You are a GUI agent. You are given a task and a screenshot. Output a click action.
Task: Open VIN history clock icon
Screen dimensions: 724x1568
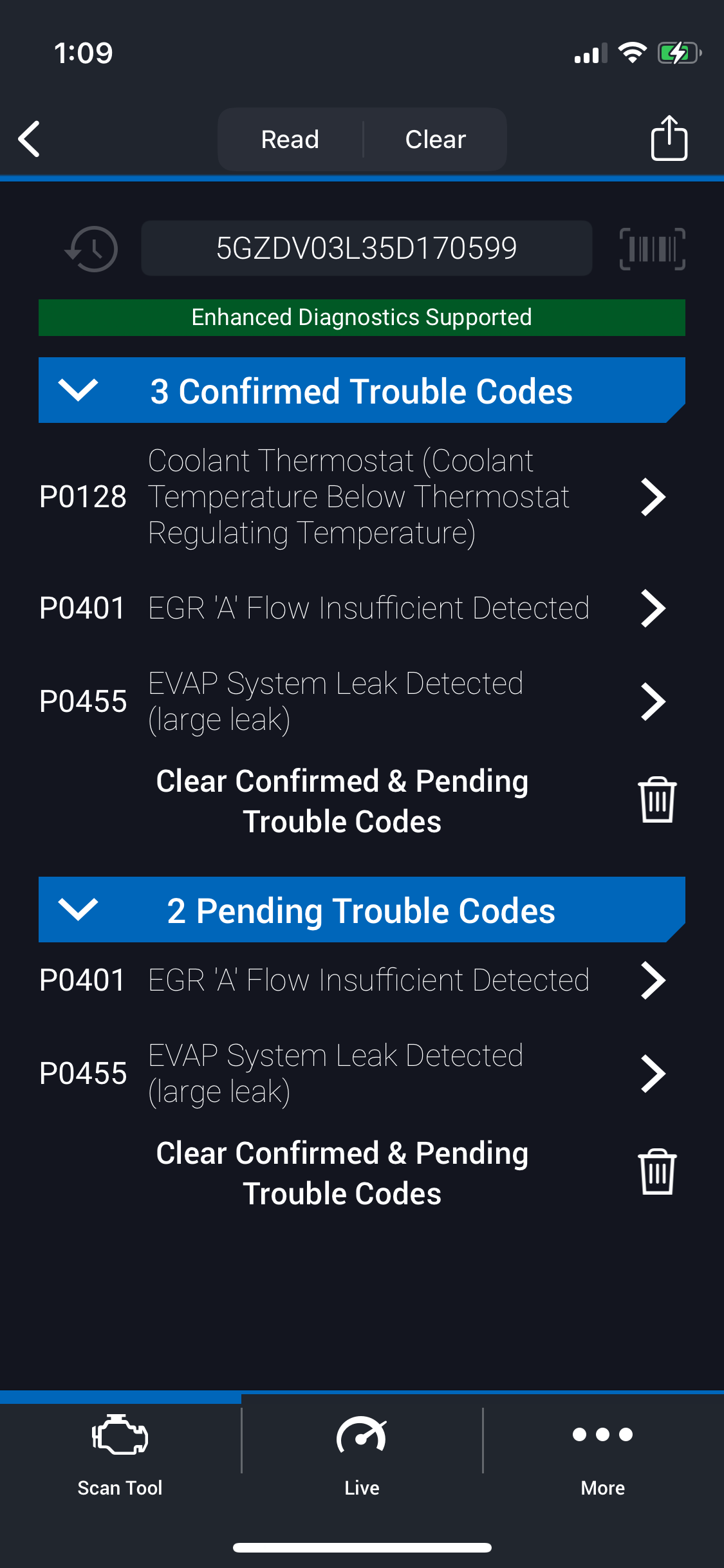pos(92,248)
